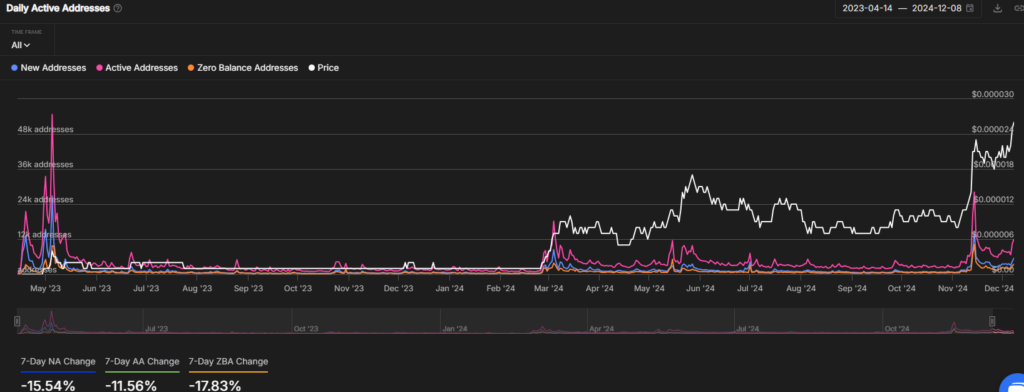The width and height of the screenshot is (1024, 392).
Task: Toggle the New Addresses series
Action: 49,68
